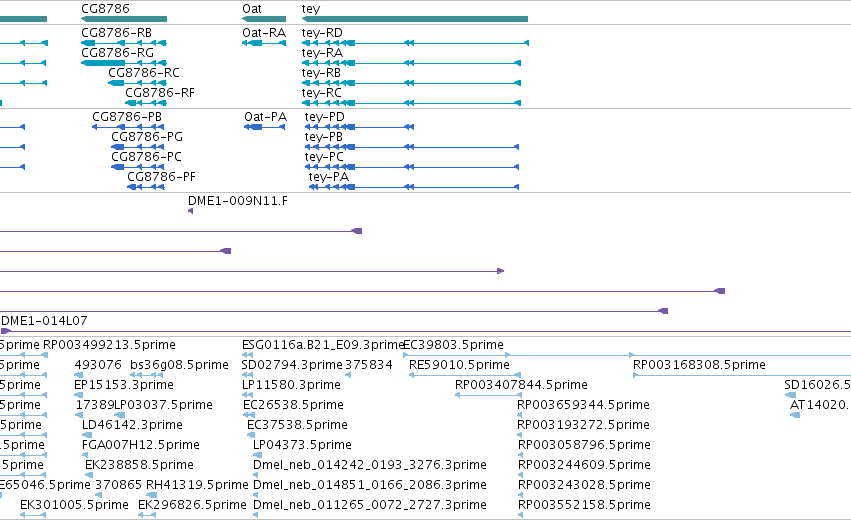Screen dimensions: 851x520
Task: Click EST Dmel_neb_014242_0193_3276.3prime
Action: (x=370, y=465)
